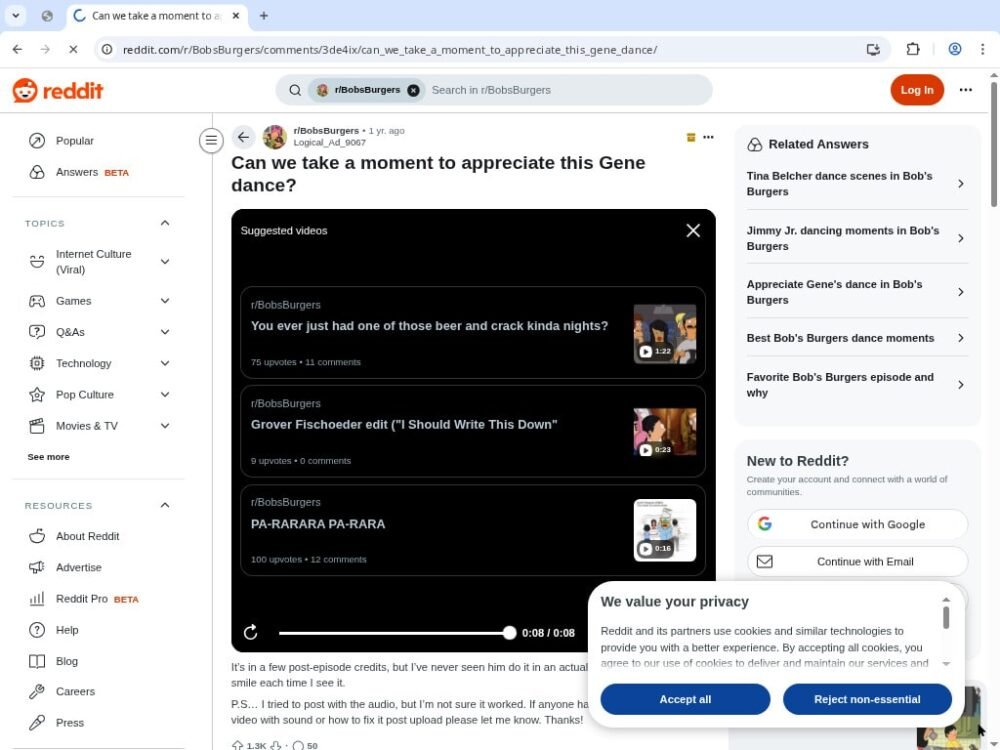The image size is (1000, 750).
Task: Click the Search in r/BobsBurgers field
Action: pos(565,90)
